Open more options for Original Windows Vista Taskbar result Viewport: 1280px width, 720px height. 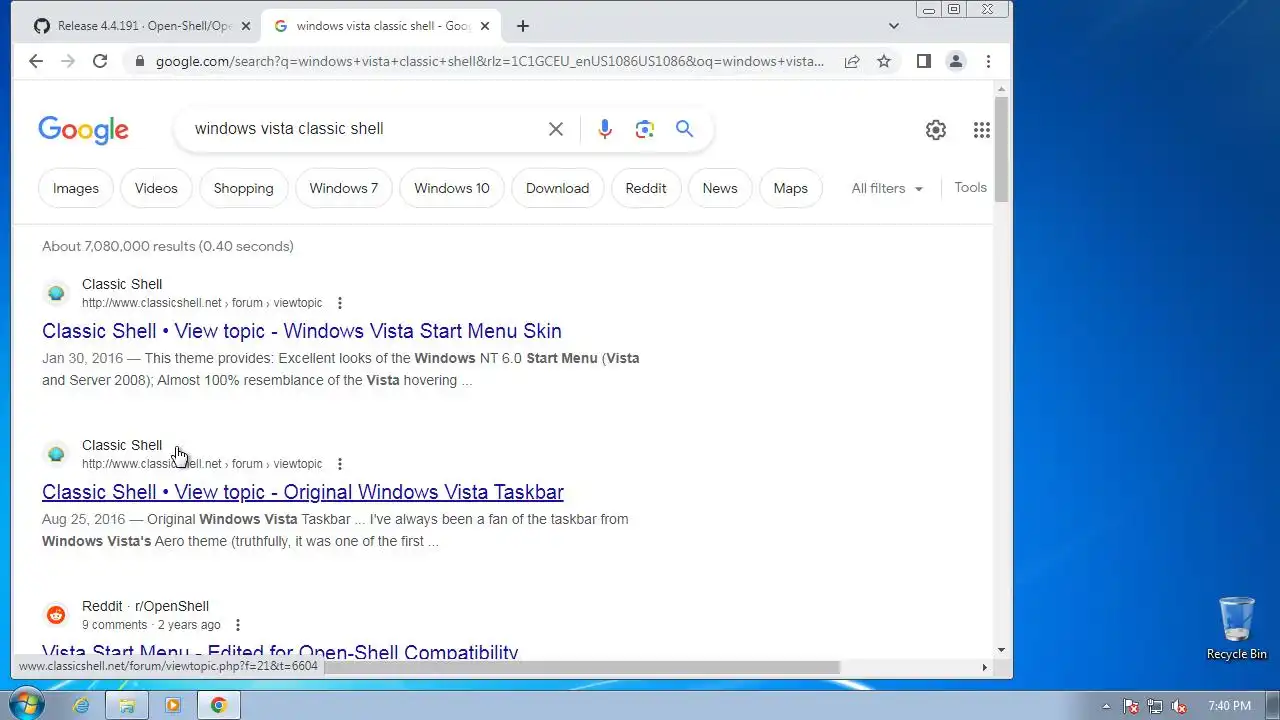click(x=340, y=464)
